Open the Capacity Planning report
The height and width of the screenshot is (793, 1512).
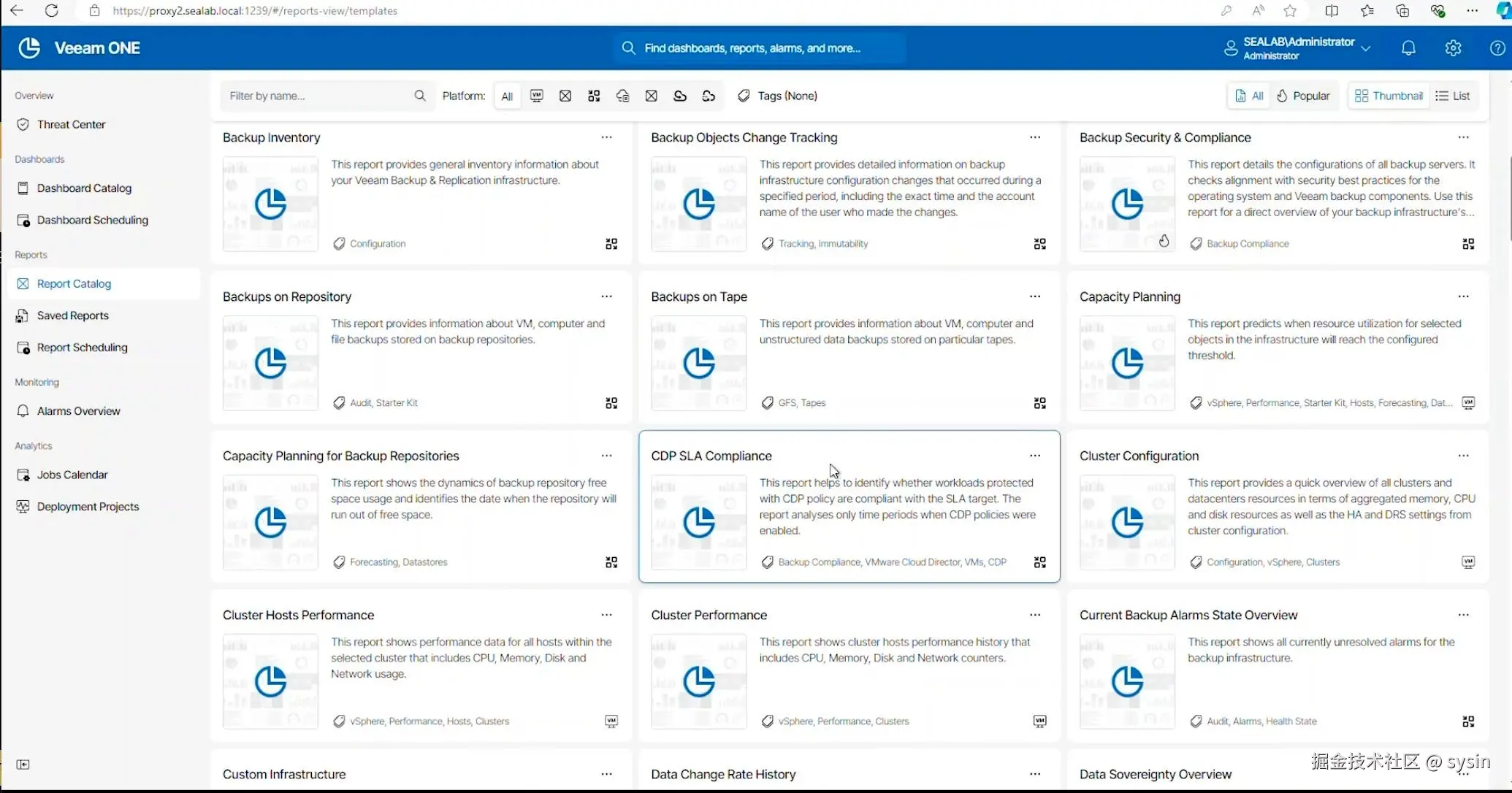(1129, 296)
